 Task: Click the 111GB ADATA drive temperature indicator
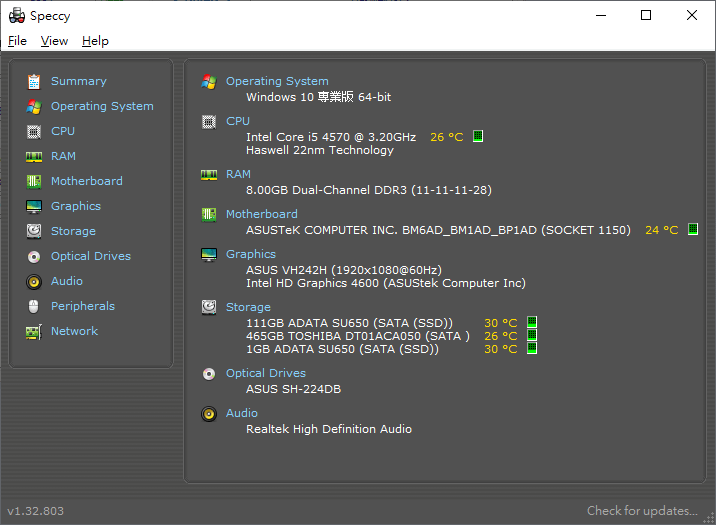point(532,322)
